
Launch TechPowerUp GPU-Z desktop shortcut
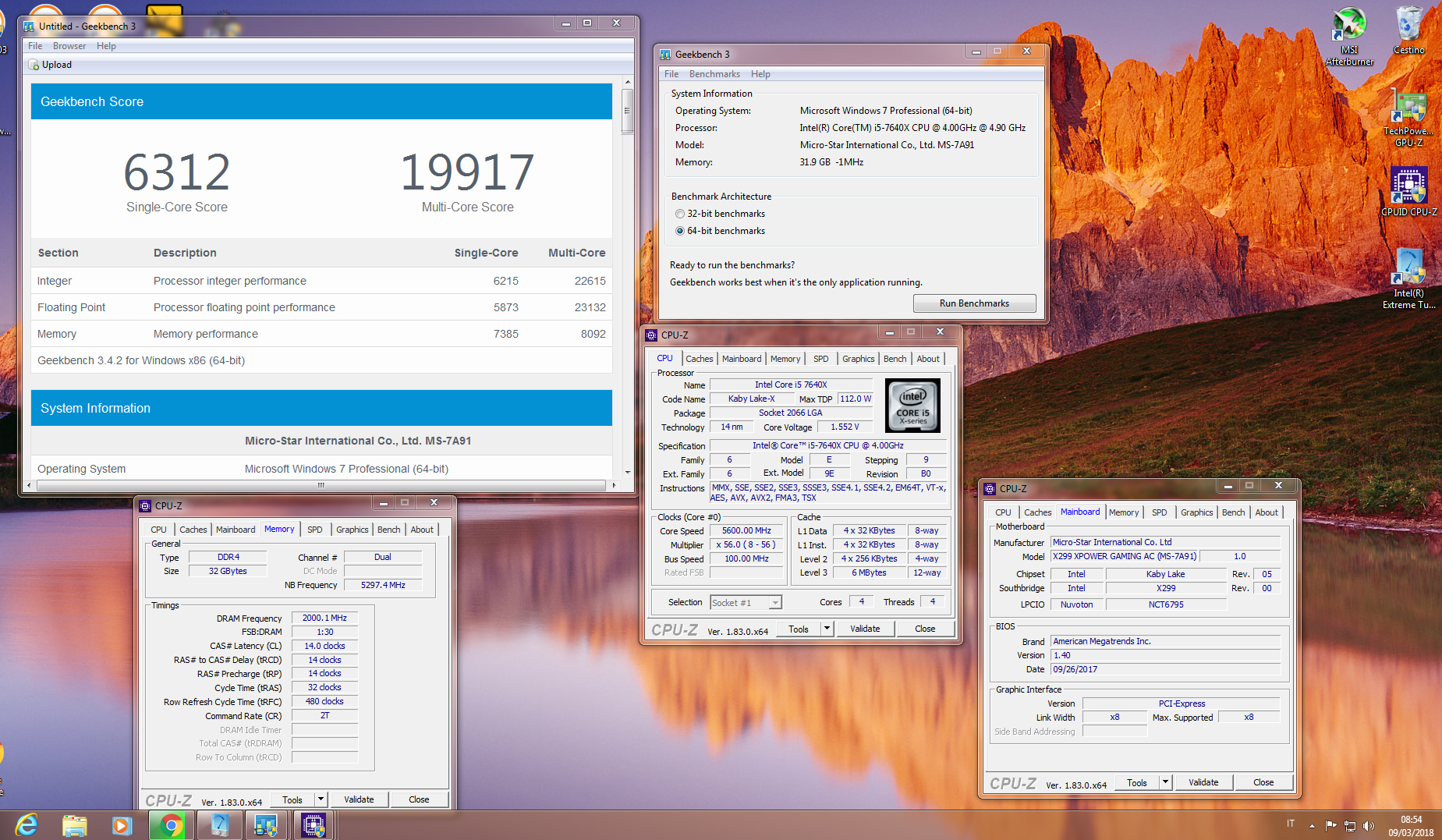[x=1408, y=119]
